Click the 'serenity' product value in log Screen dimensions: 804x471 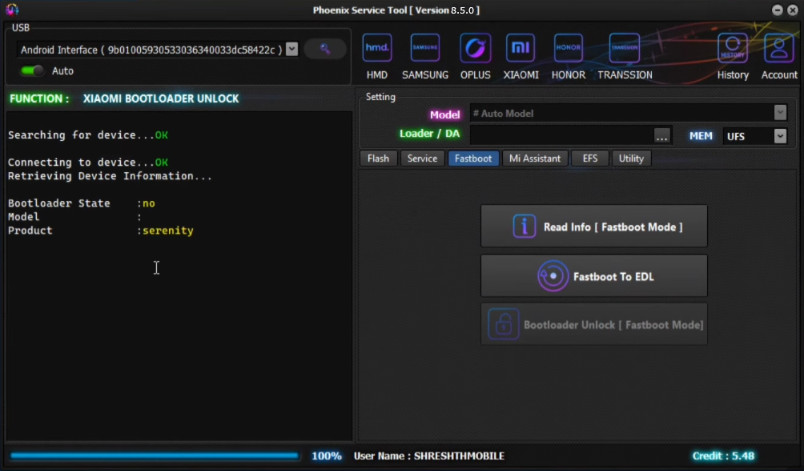pyautogui.click(x=168, y=231)
